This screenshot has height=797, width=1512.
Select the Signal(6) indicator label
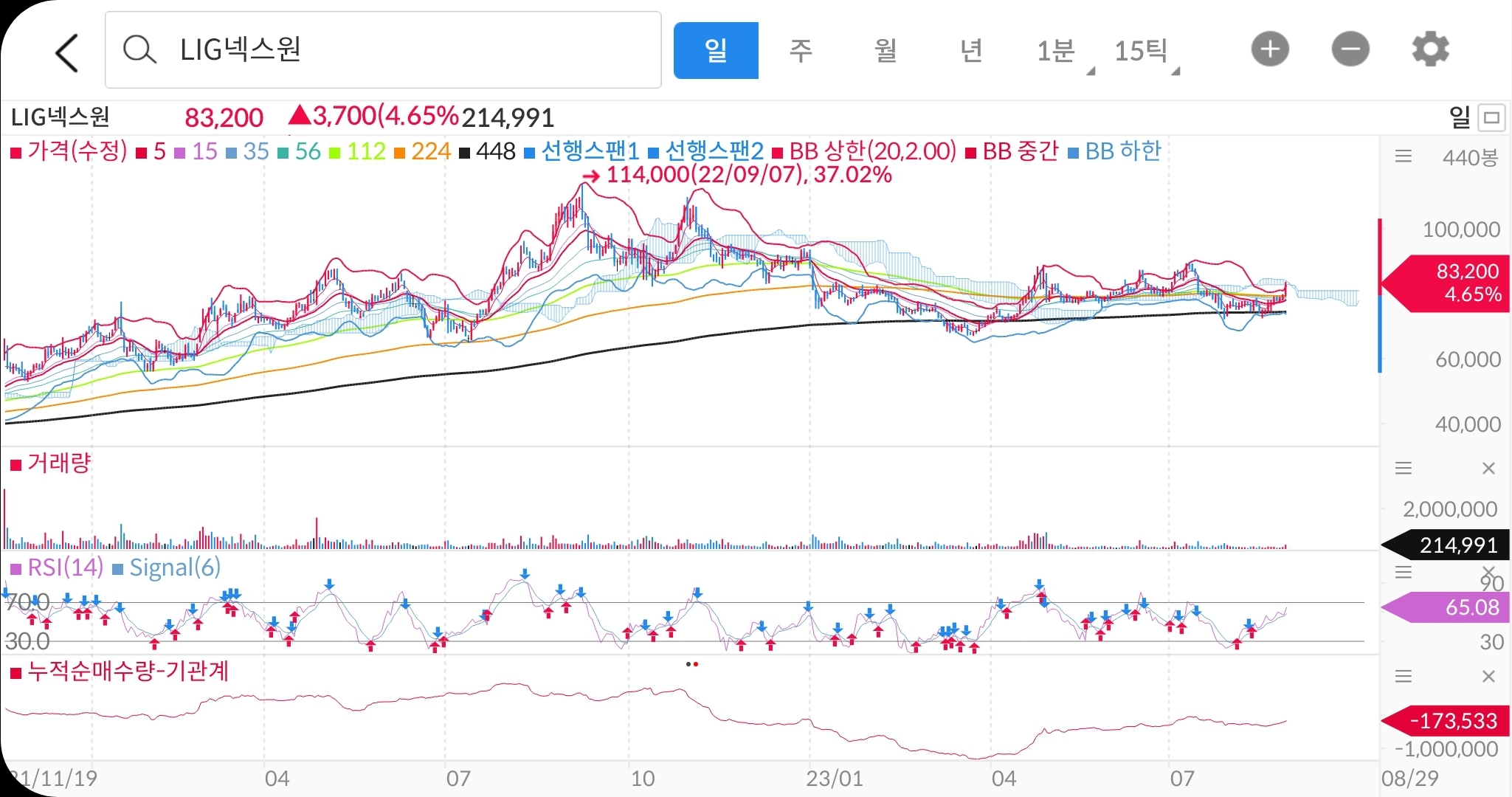167,567
